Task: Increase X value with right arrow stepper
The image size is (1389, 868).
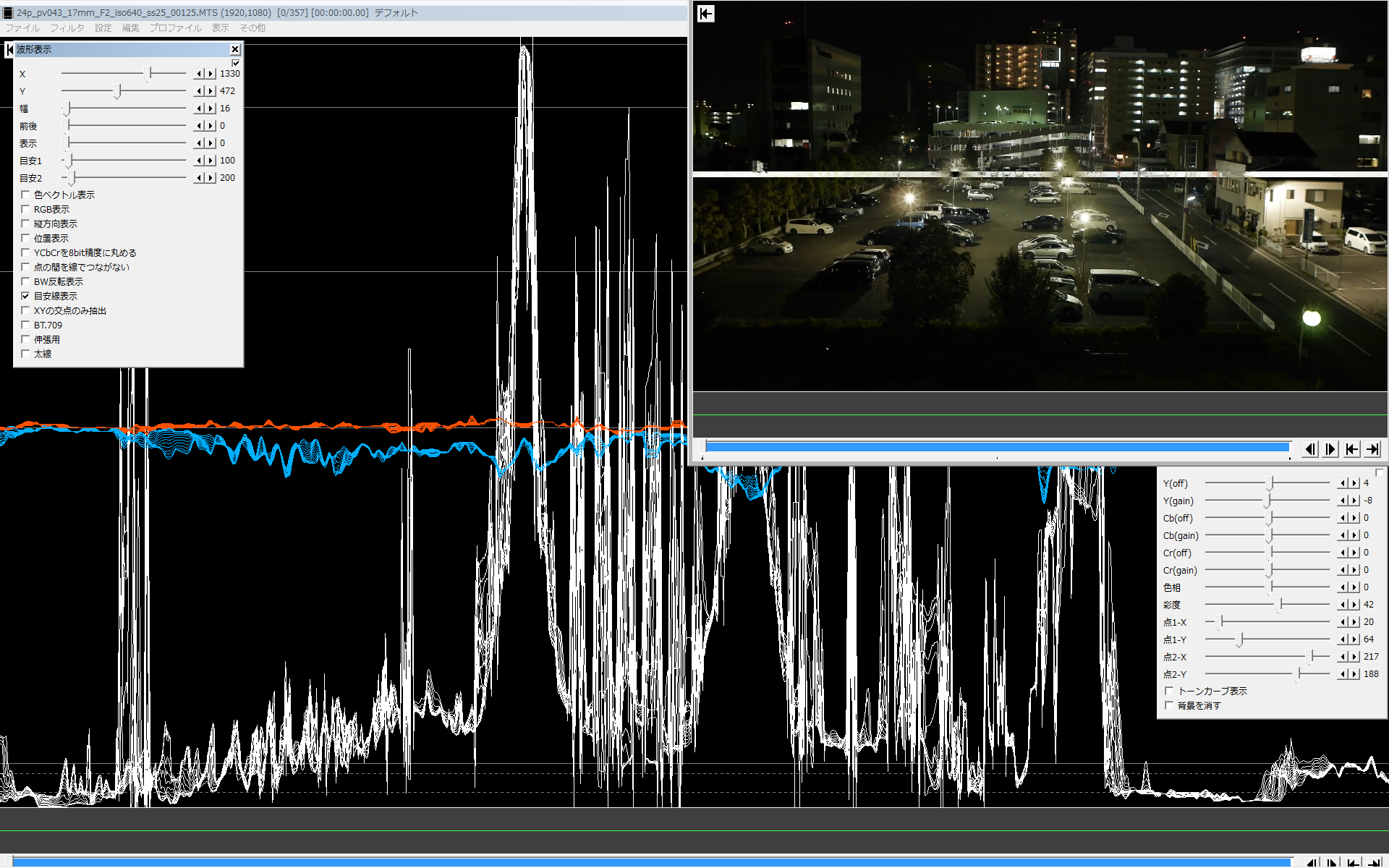Action: point(211,74)
